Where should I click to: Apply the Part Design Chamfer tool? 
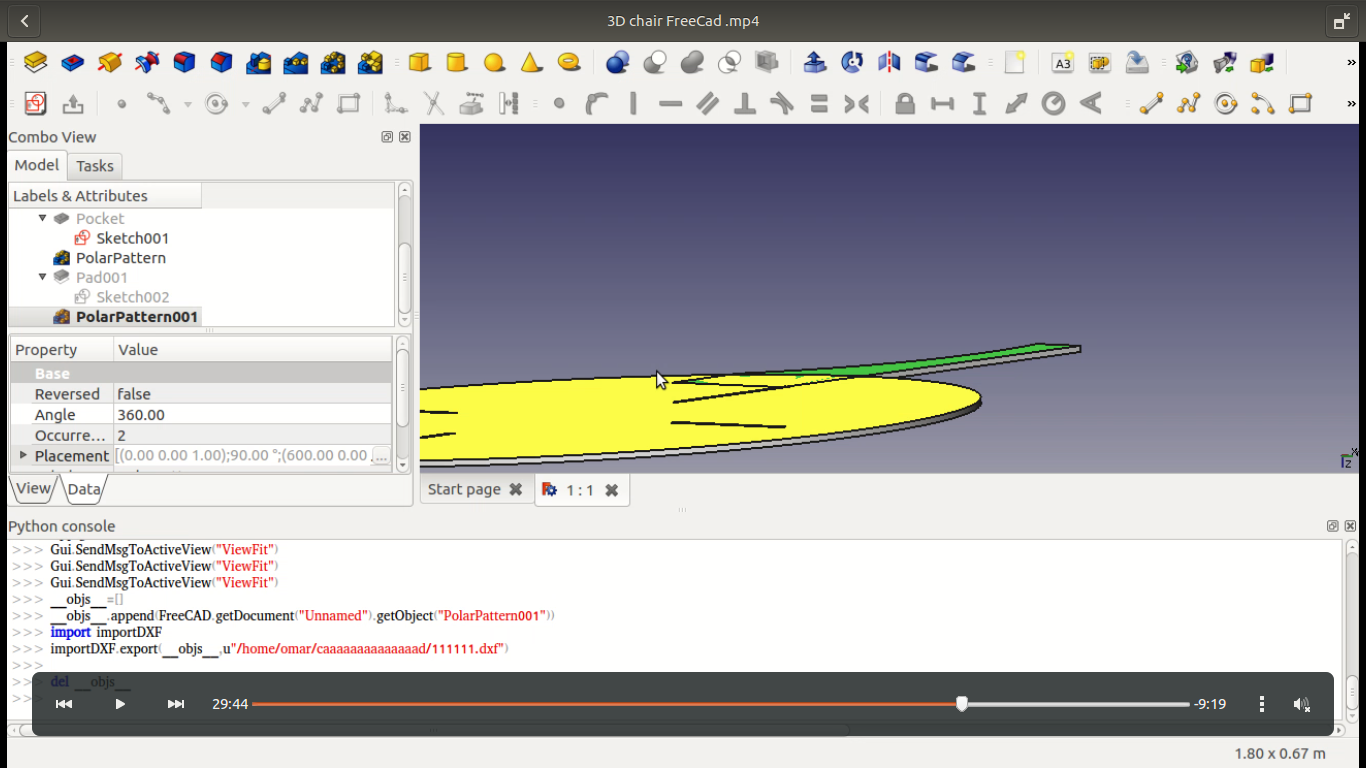221,63
